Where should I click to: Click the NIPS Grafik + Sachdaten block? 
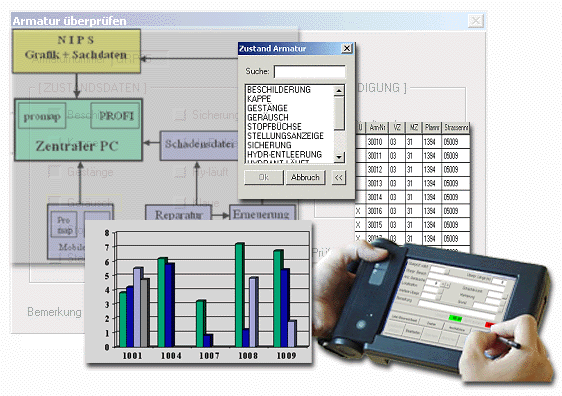[x=76, y=51]
